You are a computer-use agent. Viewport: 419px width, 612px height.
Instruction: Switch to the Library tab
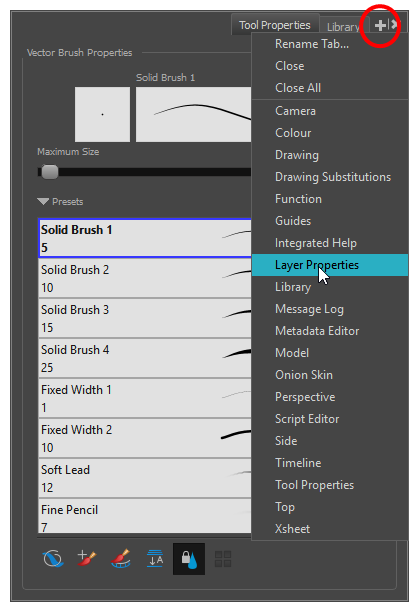[x=343, y=27]
